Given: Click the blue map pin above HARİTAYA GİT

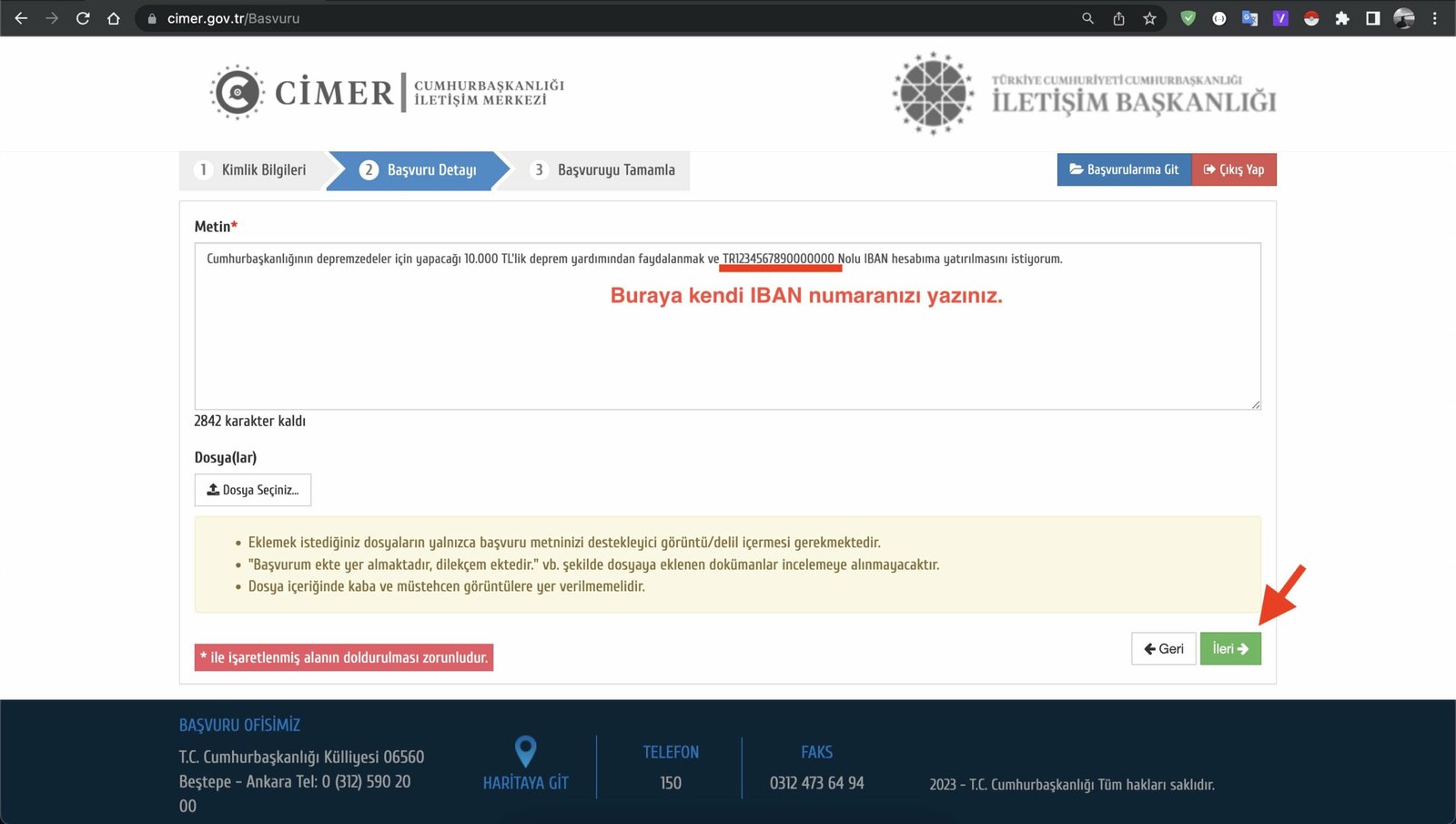Looking at the screenshot, I should (526, 750).
